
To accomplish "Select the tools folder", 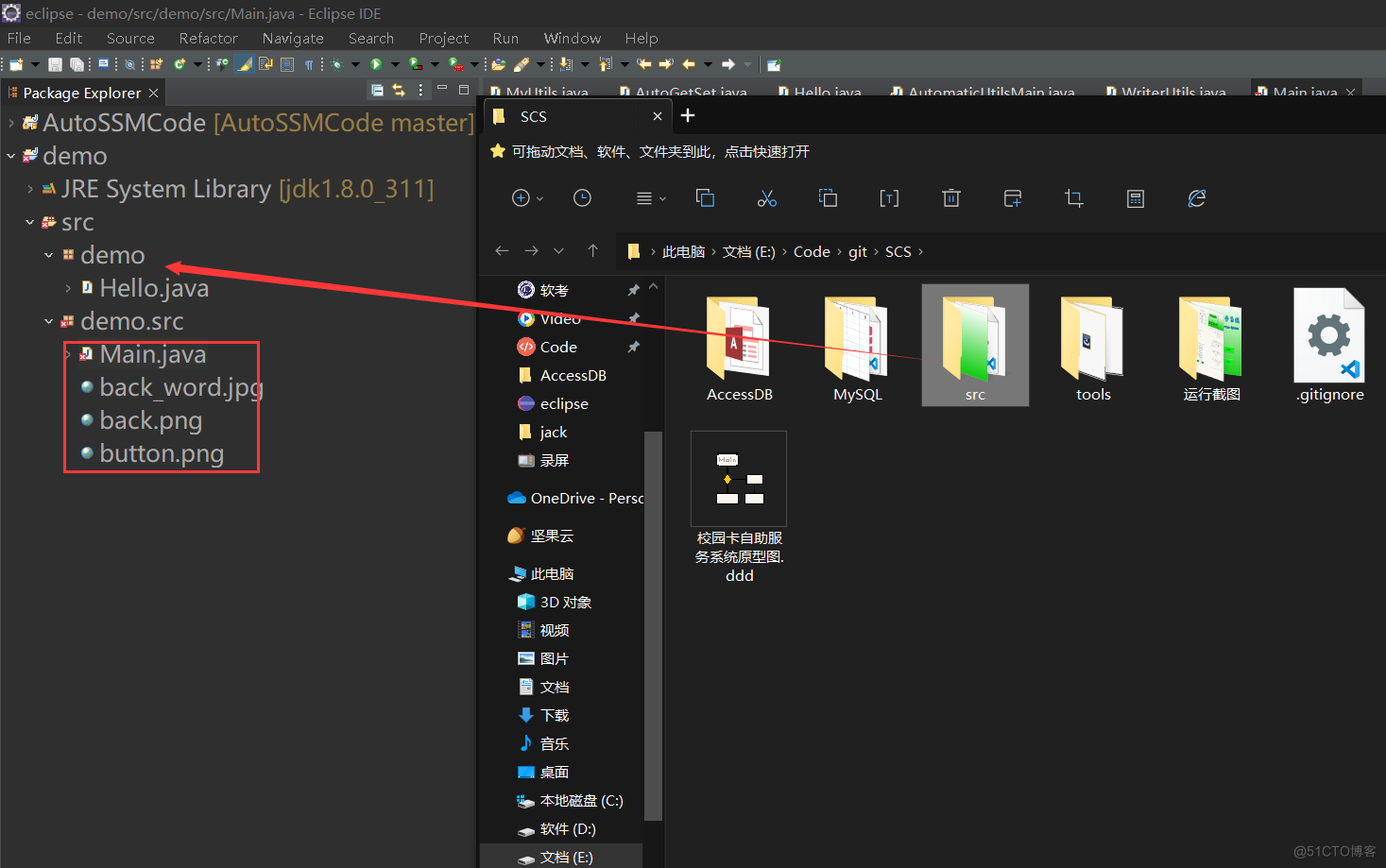I will [1093, 348].
